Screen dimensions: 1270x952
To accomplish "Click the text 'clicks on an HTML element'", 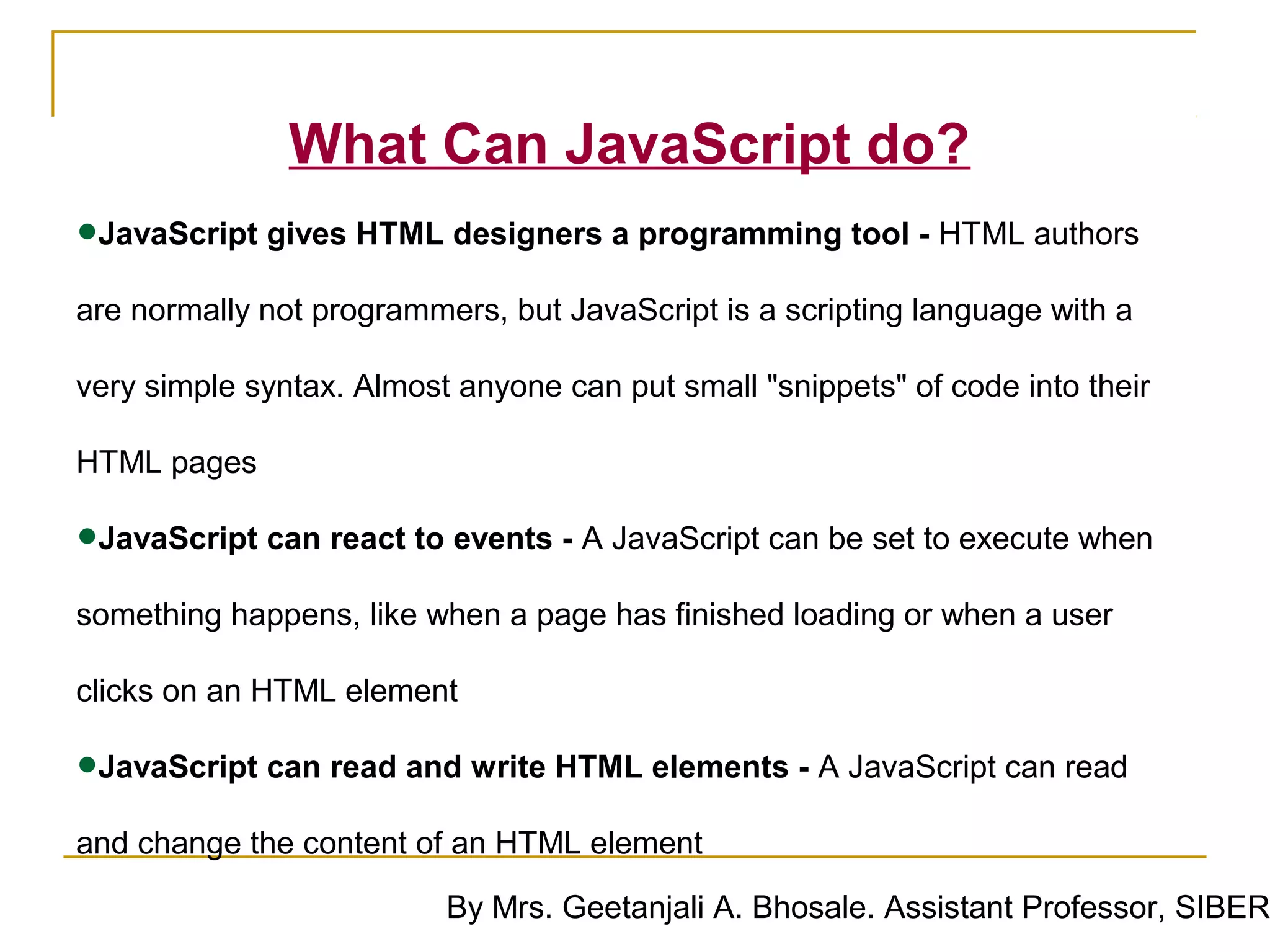I will [267, 691].
